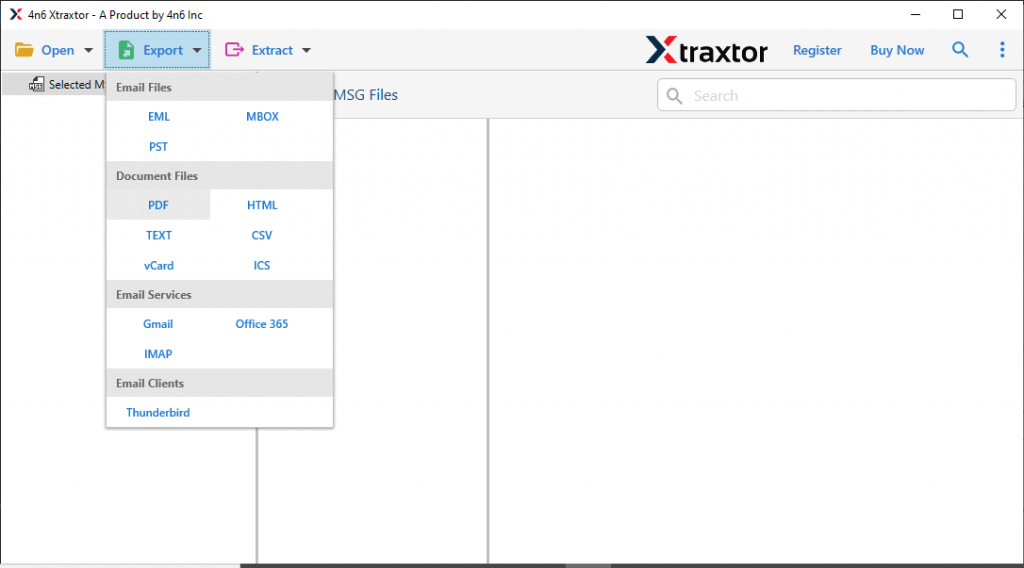Close the Xtraxtor window
Screen dimensions: 1024x568
[x=1001, y=14]
